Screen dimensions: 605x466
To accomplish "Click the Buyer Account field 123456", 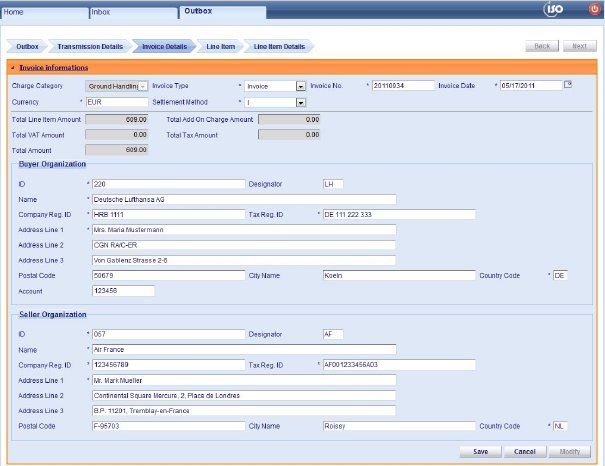I will (x=123, y=291).
